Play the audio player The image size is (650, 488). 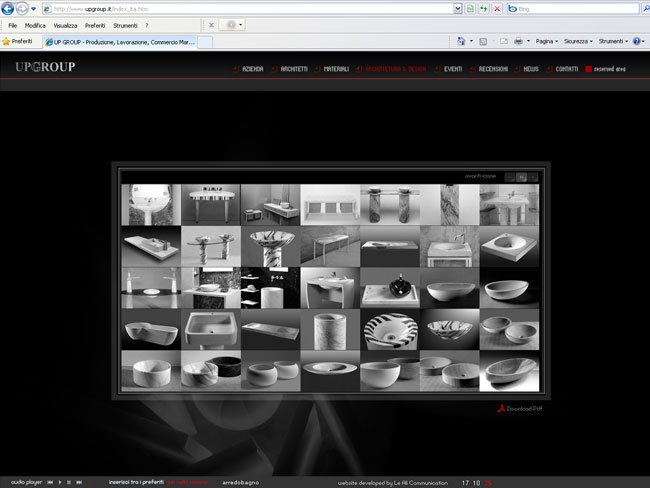click(60, 482)
